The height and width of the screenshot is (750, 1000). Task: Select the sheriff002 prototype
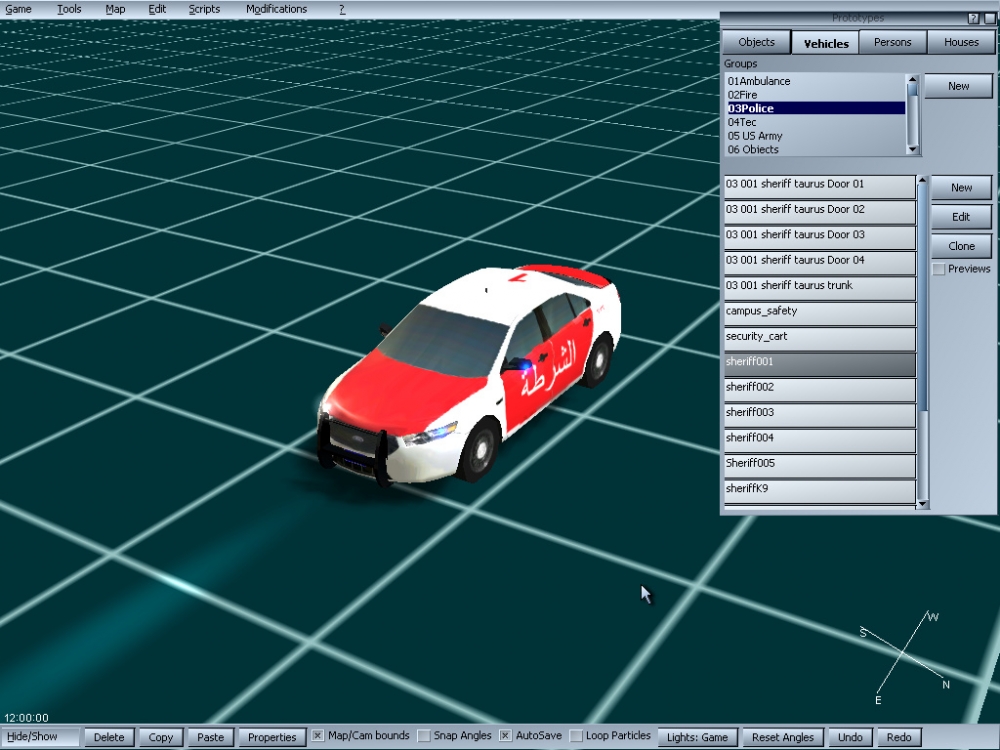tap(820, 390)
